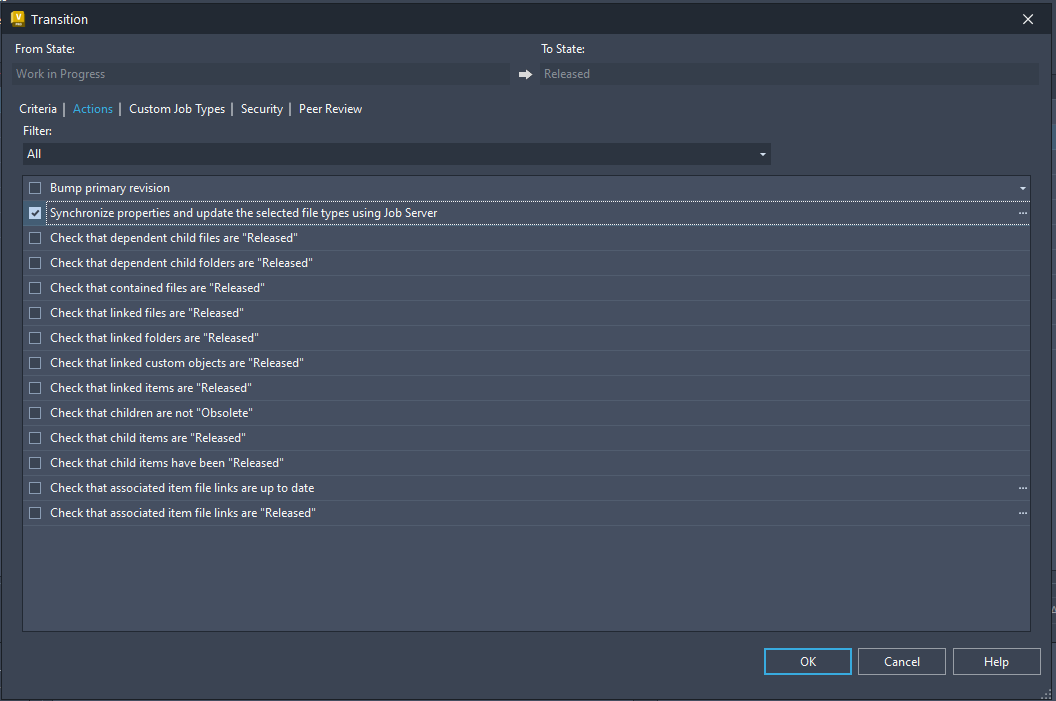
Task: Enable the Bump primary revision action
Action: point(34,187)
